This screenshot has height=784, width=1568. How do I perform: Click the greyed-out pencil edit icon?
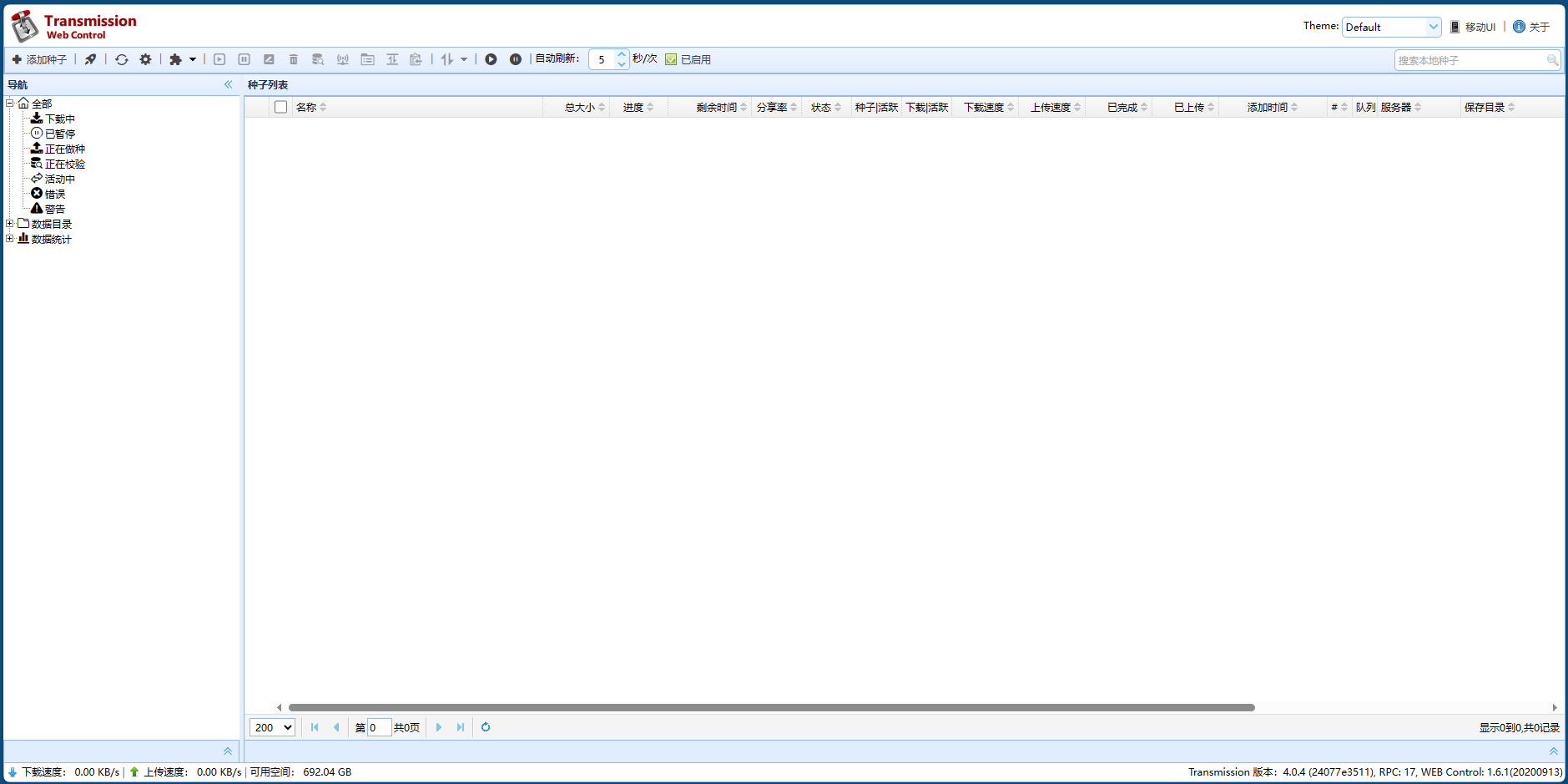[269, 59]
